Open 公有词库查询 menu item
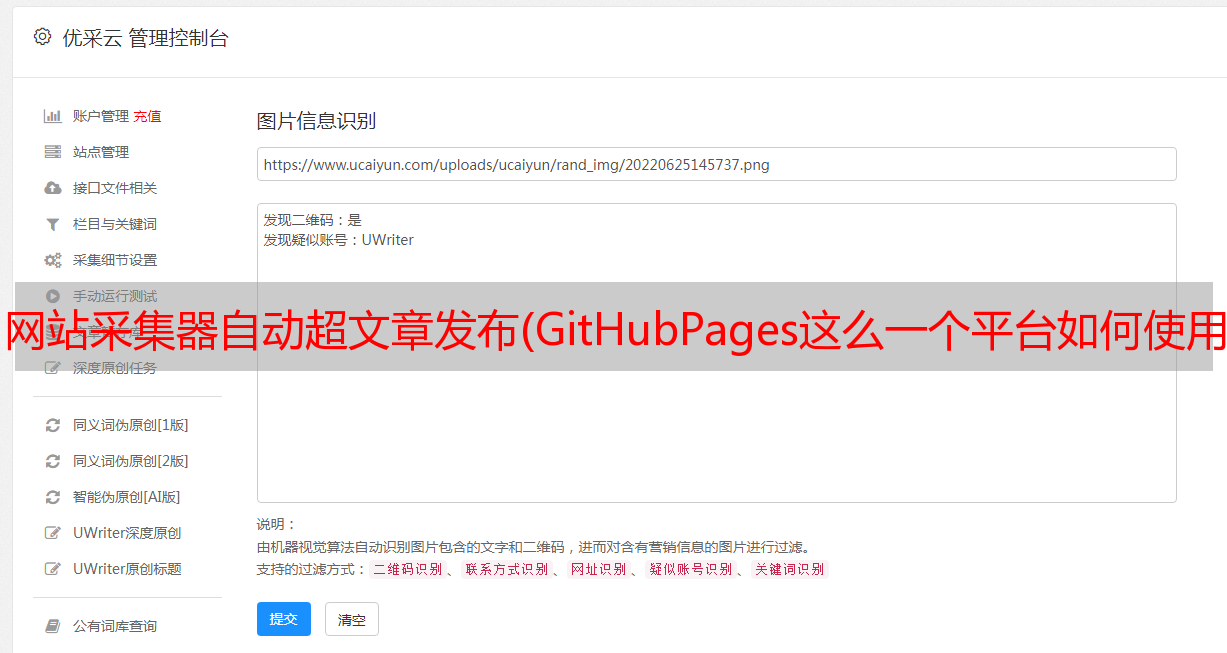 115,626
